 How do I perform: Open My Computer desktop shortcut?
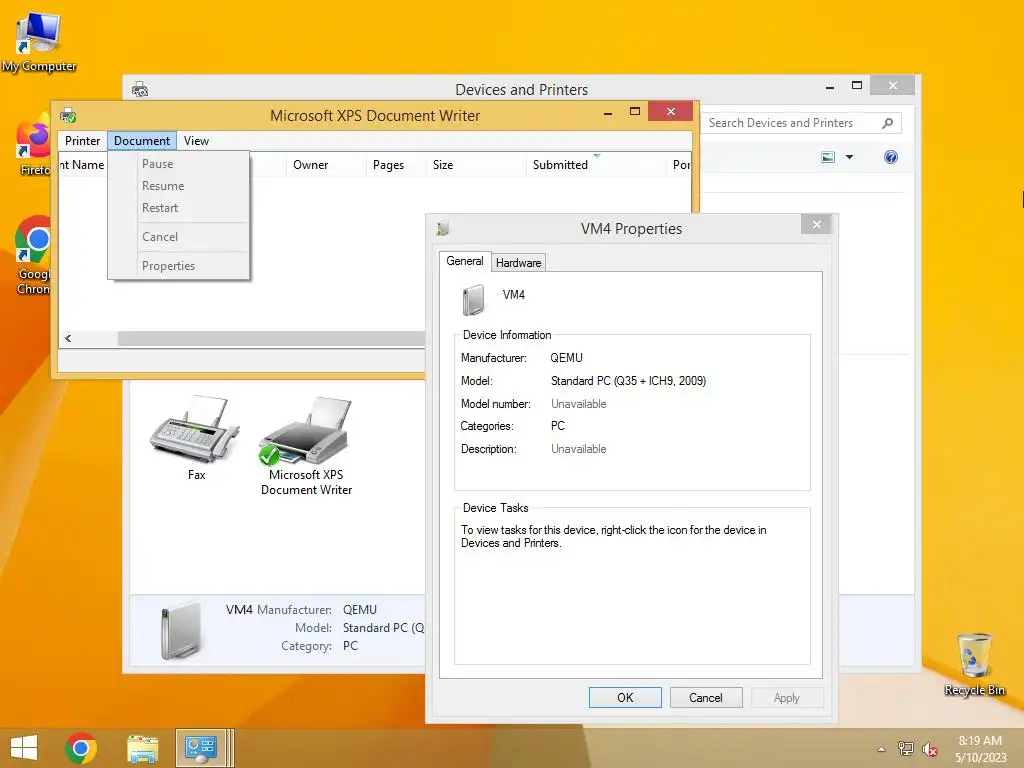pyautogui.click(x=38, y=42)
